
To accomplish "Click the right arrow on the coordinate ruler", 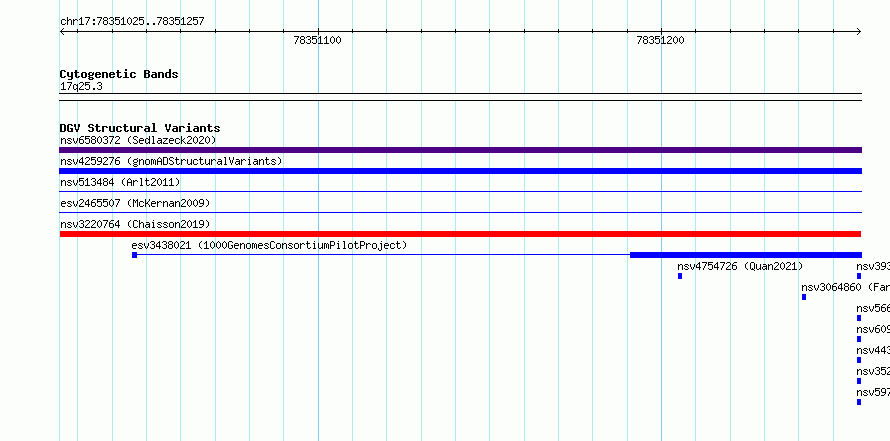I will point(859,31).
